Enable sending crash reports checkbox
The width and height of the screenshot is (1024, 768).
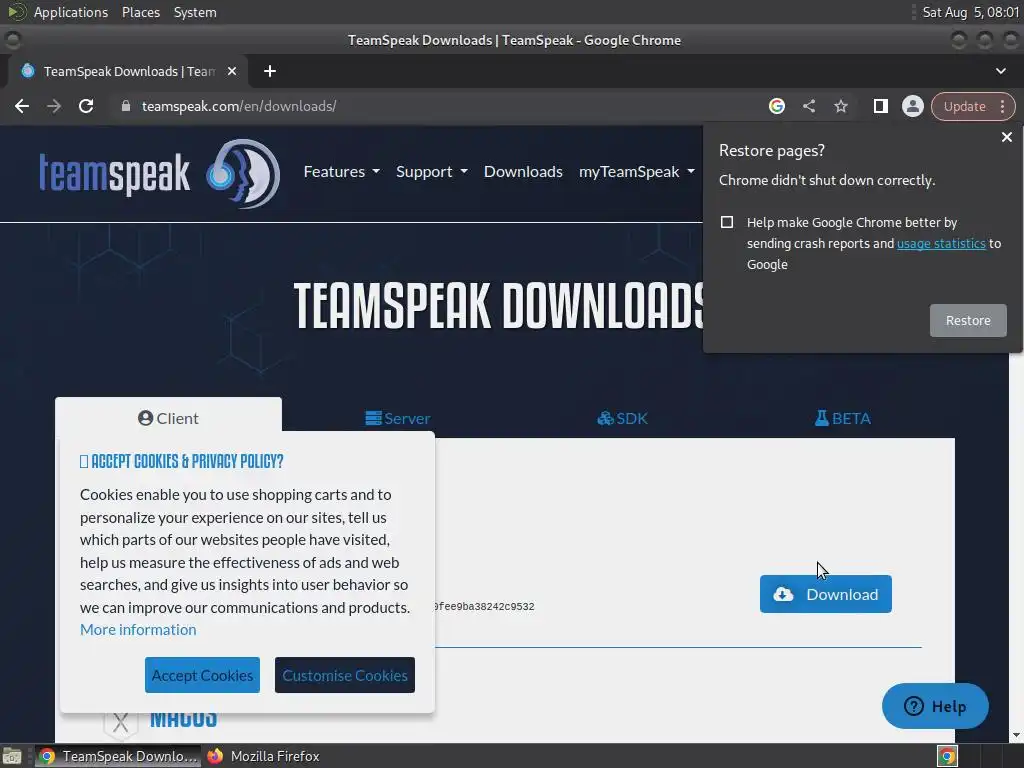point(727,222)
